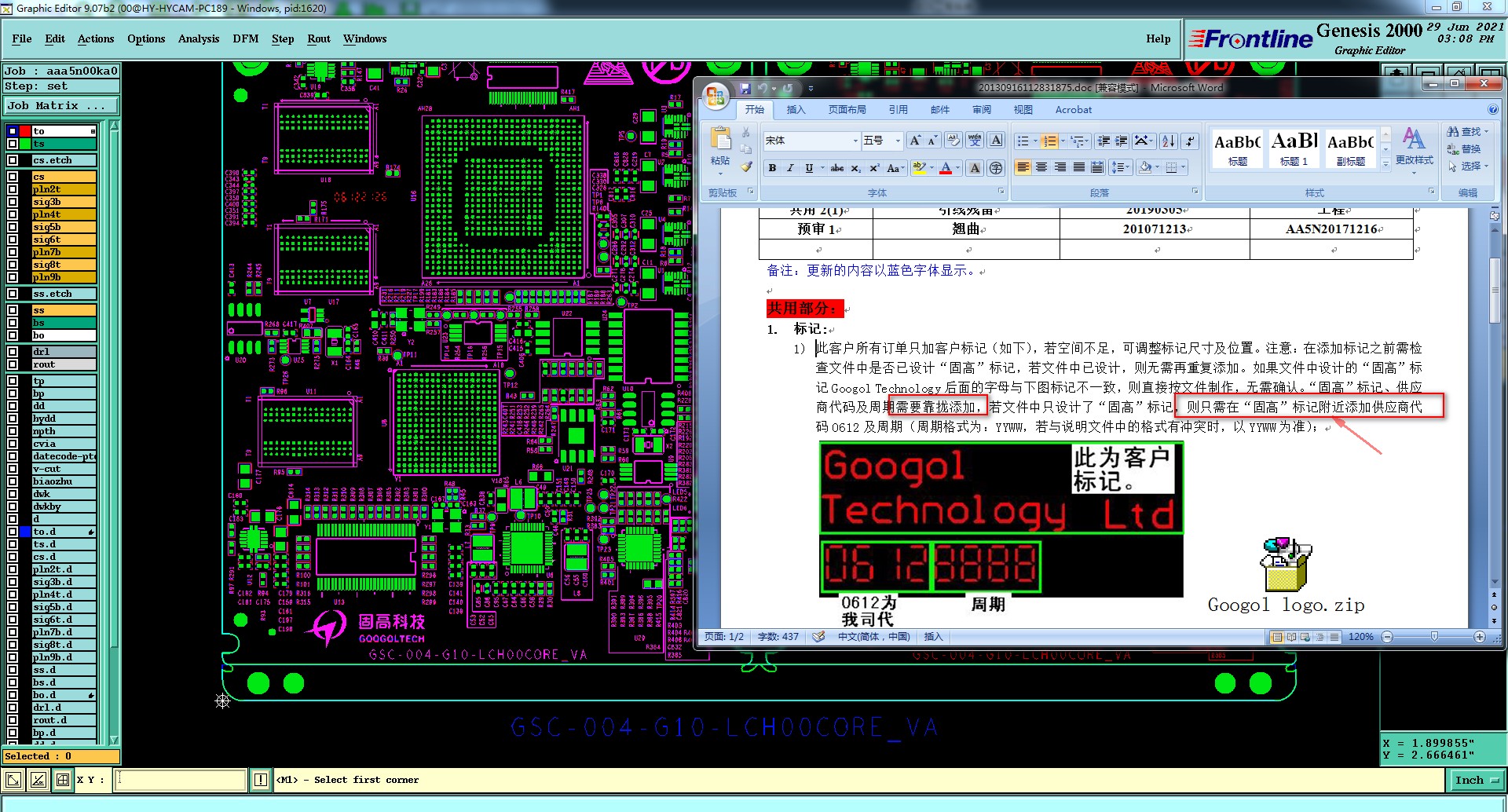
Task: Open the Genesis Analysis menu
Action: pyautogui.click(x=199, y=38)
